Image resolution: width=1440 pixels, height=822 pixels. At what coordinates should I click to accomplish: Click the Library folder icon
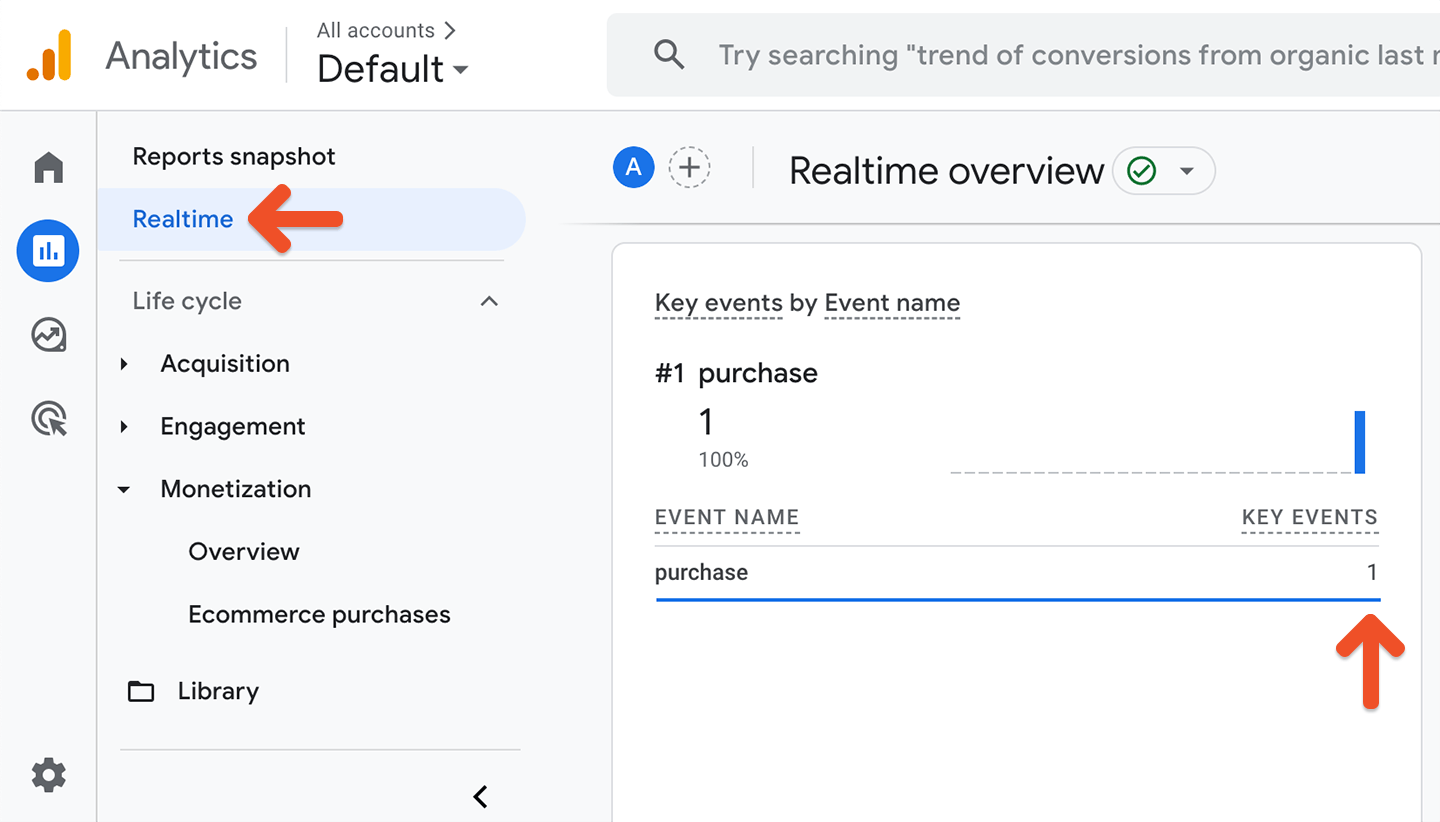point(141,691)
